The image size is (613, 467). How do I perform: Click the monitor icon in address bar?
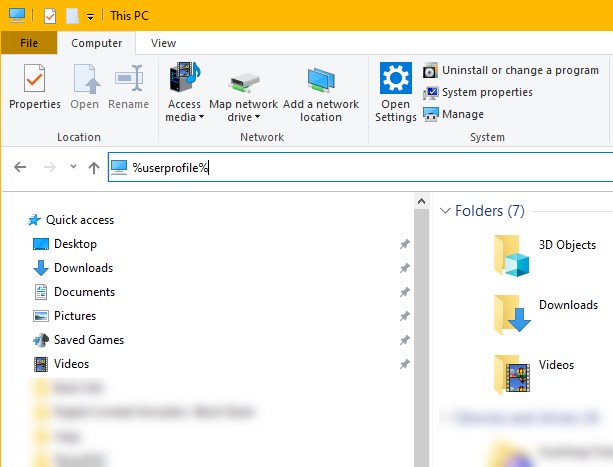pos(119,167)
